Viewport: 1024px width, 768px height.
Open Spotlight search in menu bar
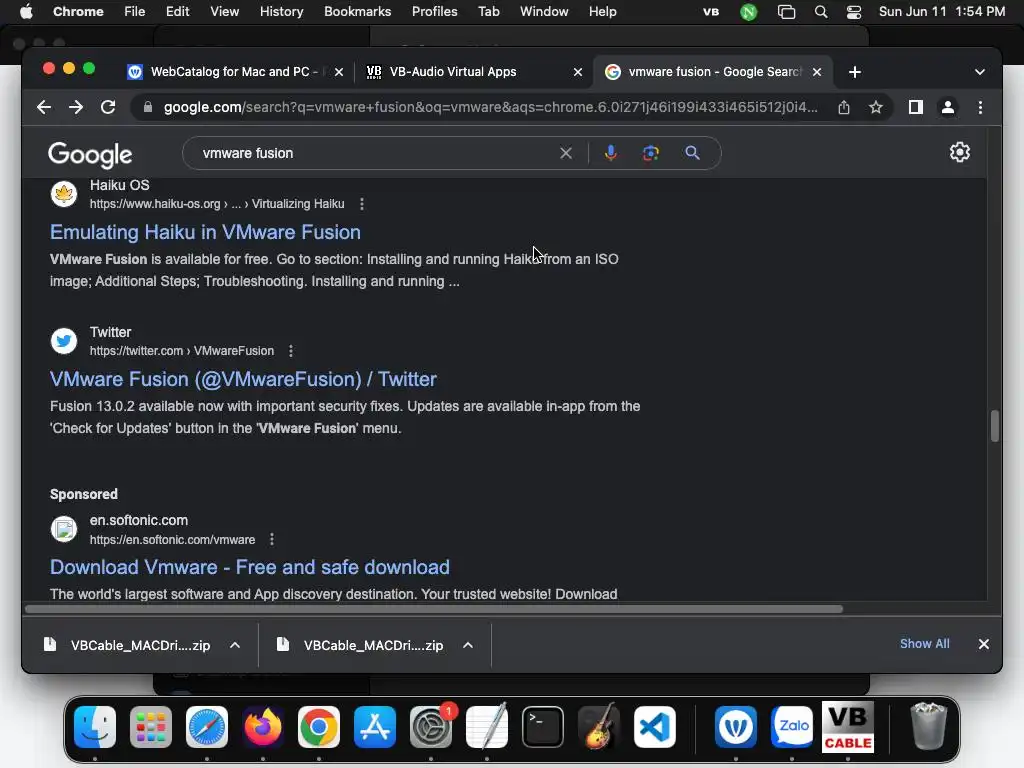[821, 12]
